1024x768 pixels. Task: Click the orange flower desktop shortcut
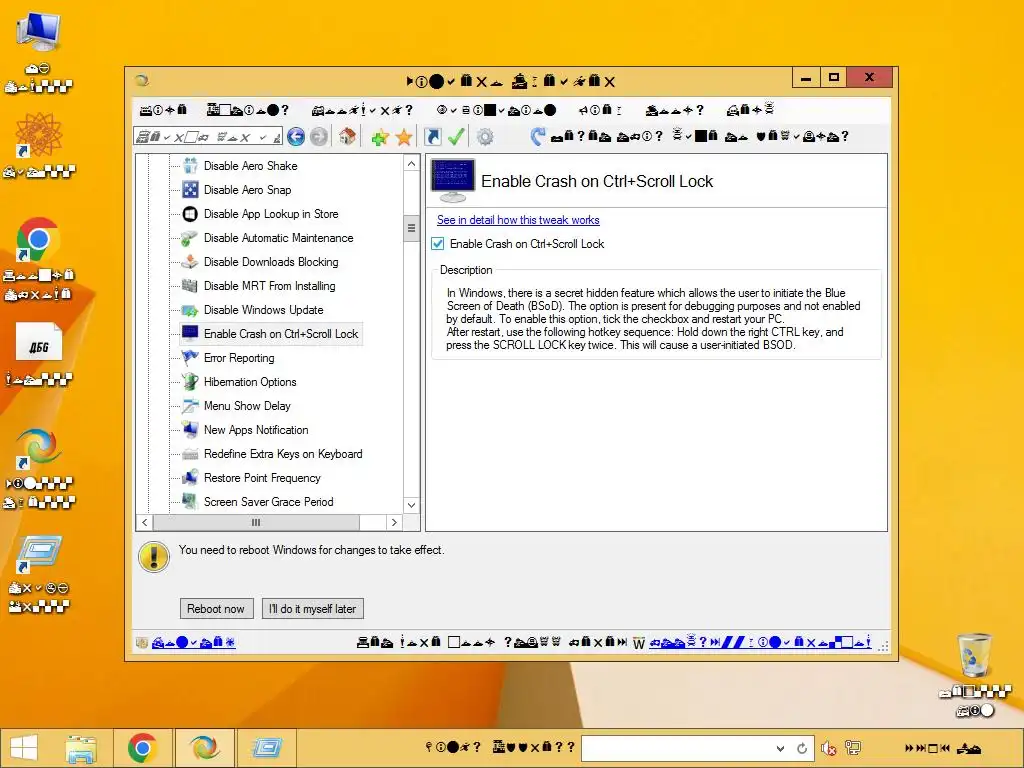click(39, 136)
